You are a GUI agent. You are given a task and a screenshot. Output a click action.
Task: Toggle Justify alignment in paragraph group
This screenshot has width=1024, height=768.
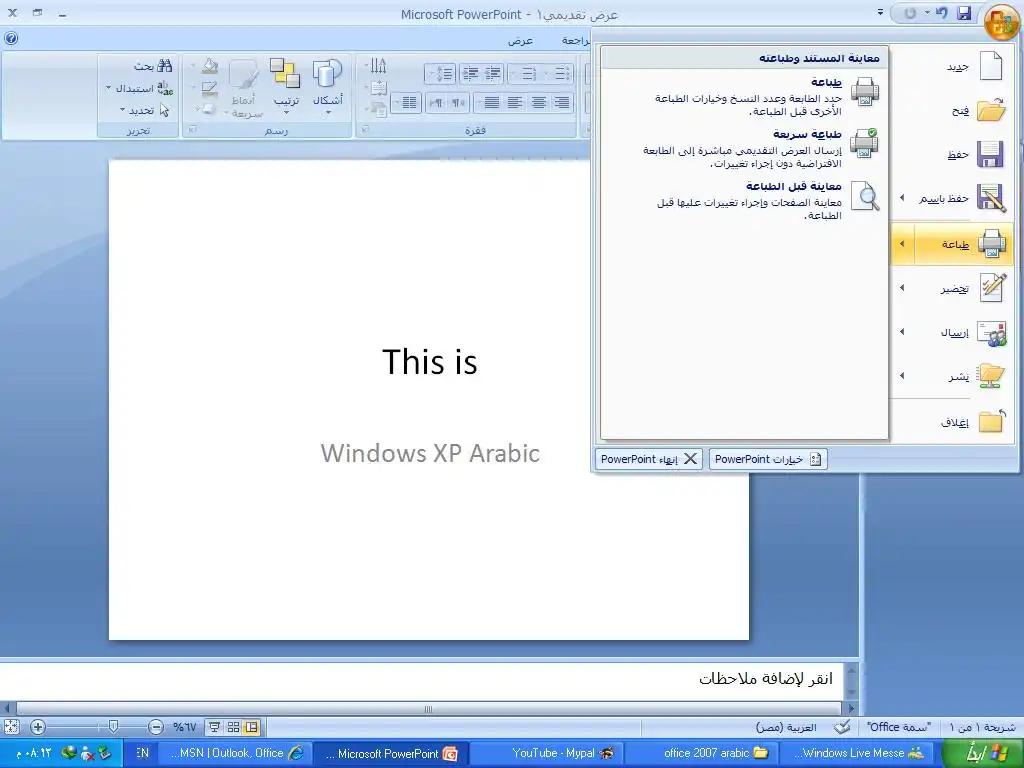pyautogui.click(x=492, y=103)
